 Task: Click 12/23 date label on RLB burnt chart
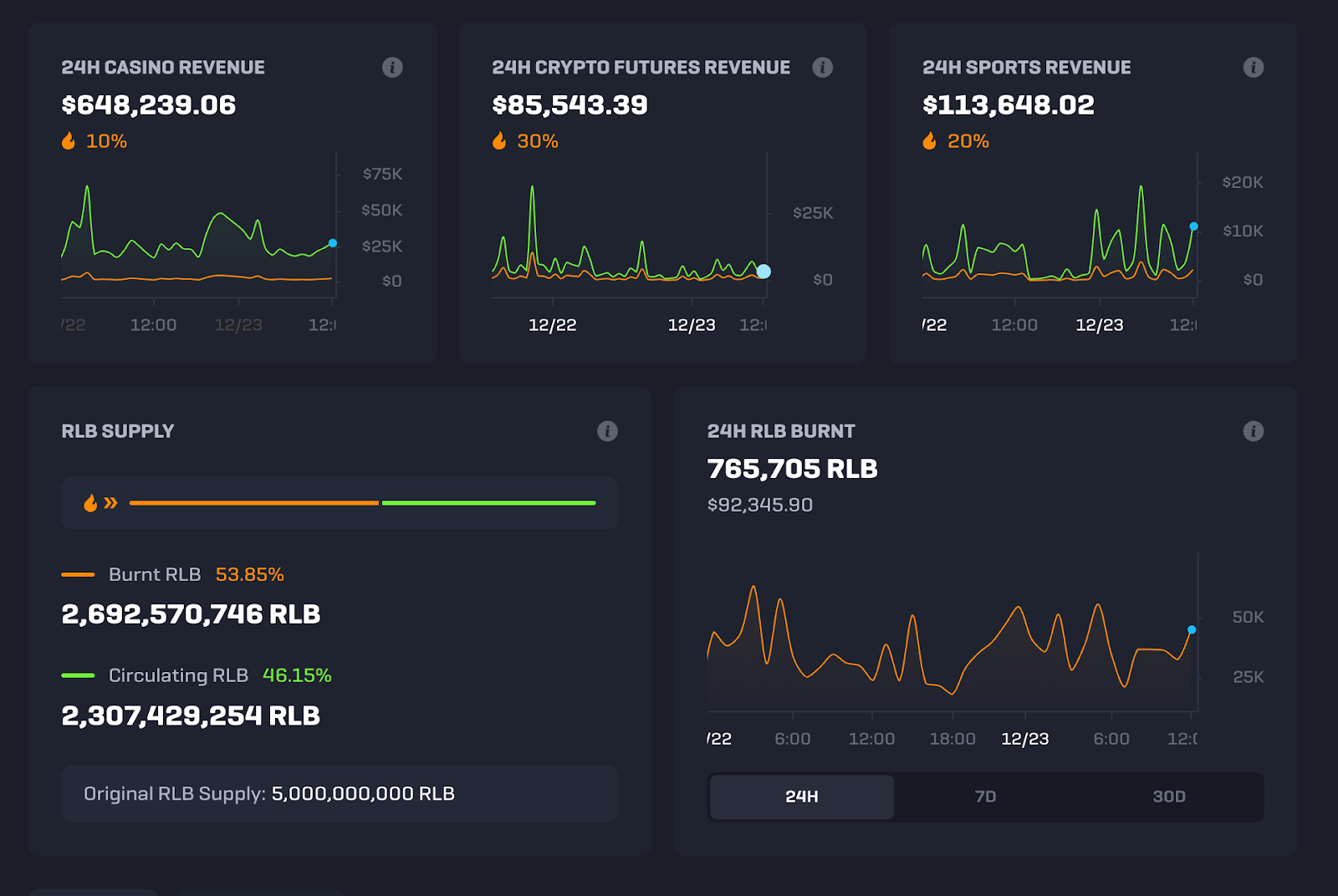pos(1025,739)
